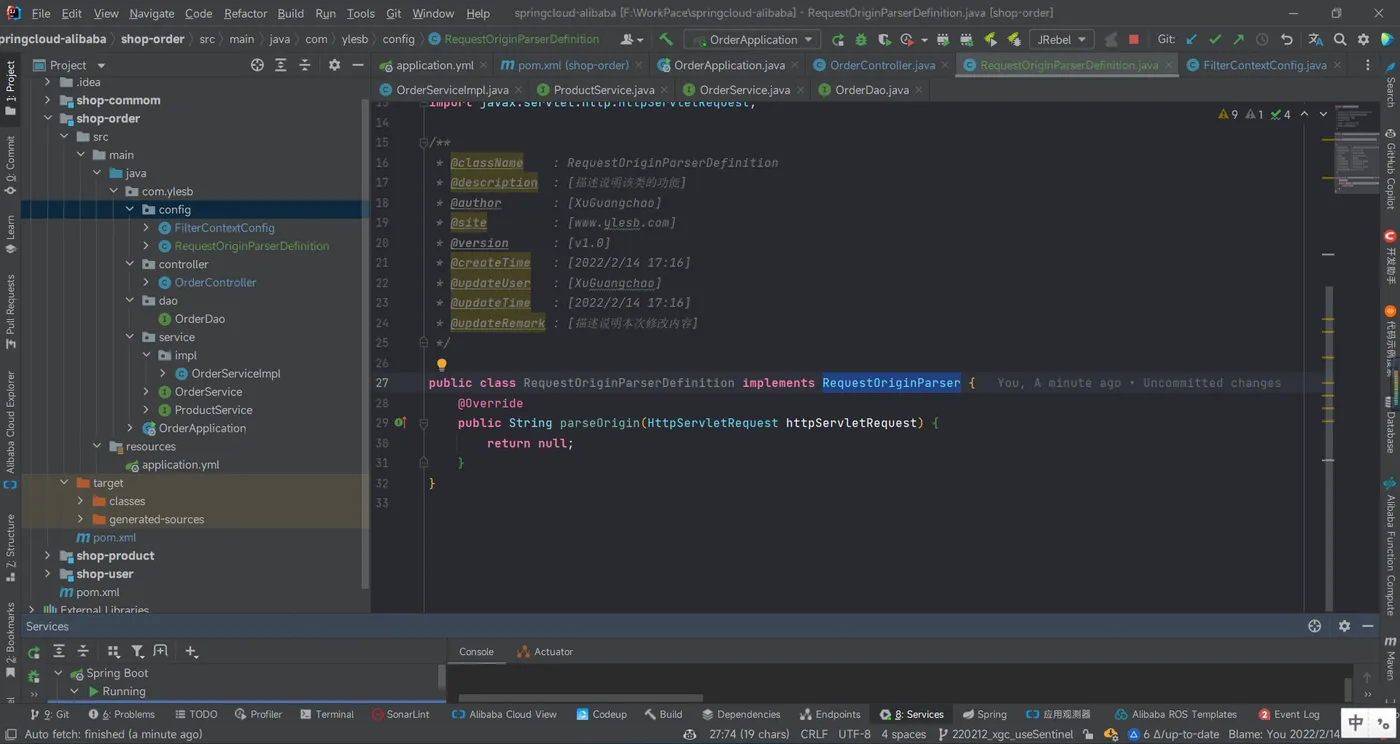Image resolution: width=1400 pixels, height=744 pixels.
Task: Run with coverage shield icon
Action: [x=884, y=40]
